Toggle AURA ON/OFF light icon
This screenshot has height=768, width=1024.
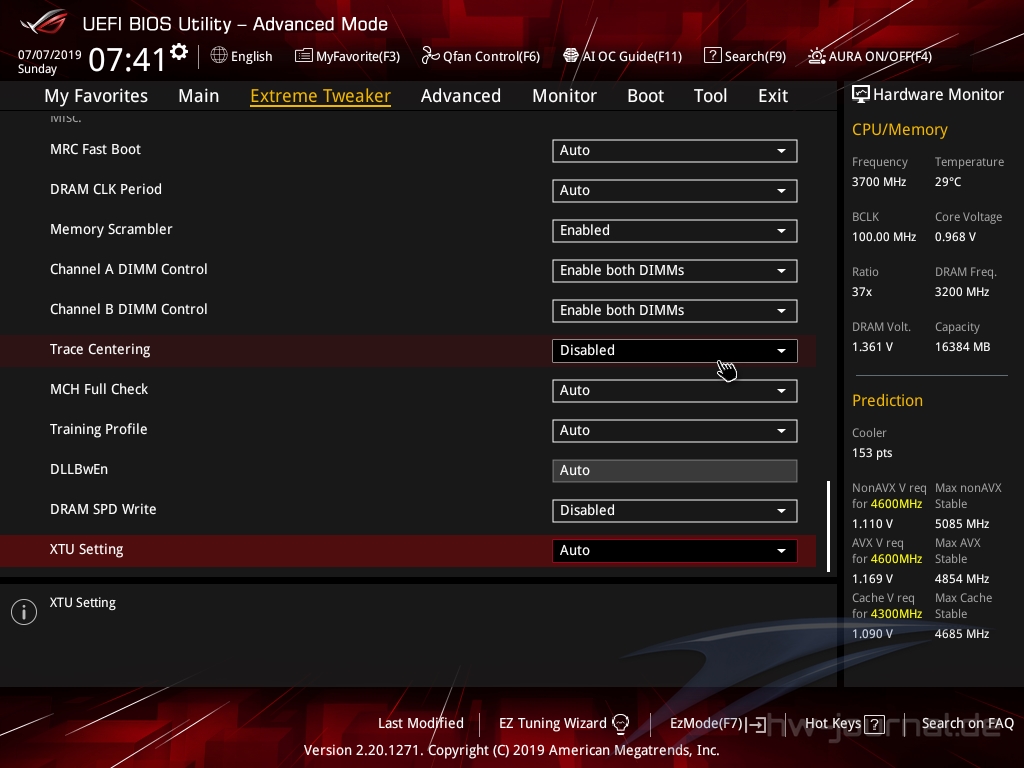click(x=817, y=56)
